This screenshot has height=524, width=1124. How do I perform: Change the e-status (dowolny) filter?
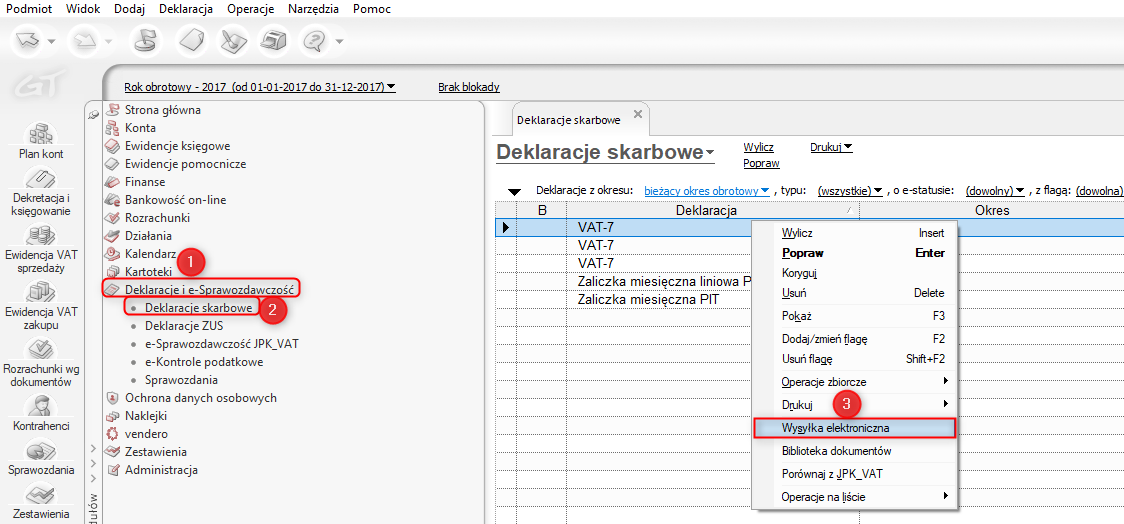coord(995,191)
